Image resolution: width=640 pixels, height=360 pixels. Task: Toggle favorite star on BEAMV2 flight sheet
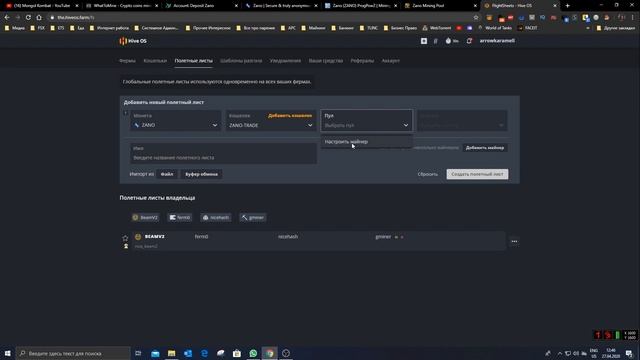(x=125, y=238)
